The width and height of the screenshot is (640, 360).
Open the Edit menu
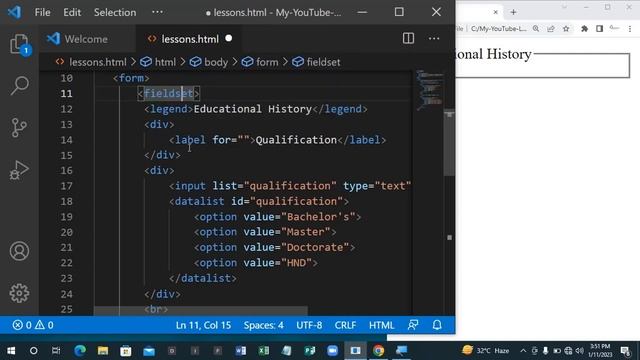[72, 12]
